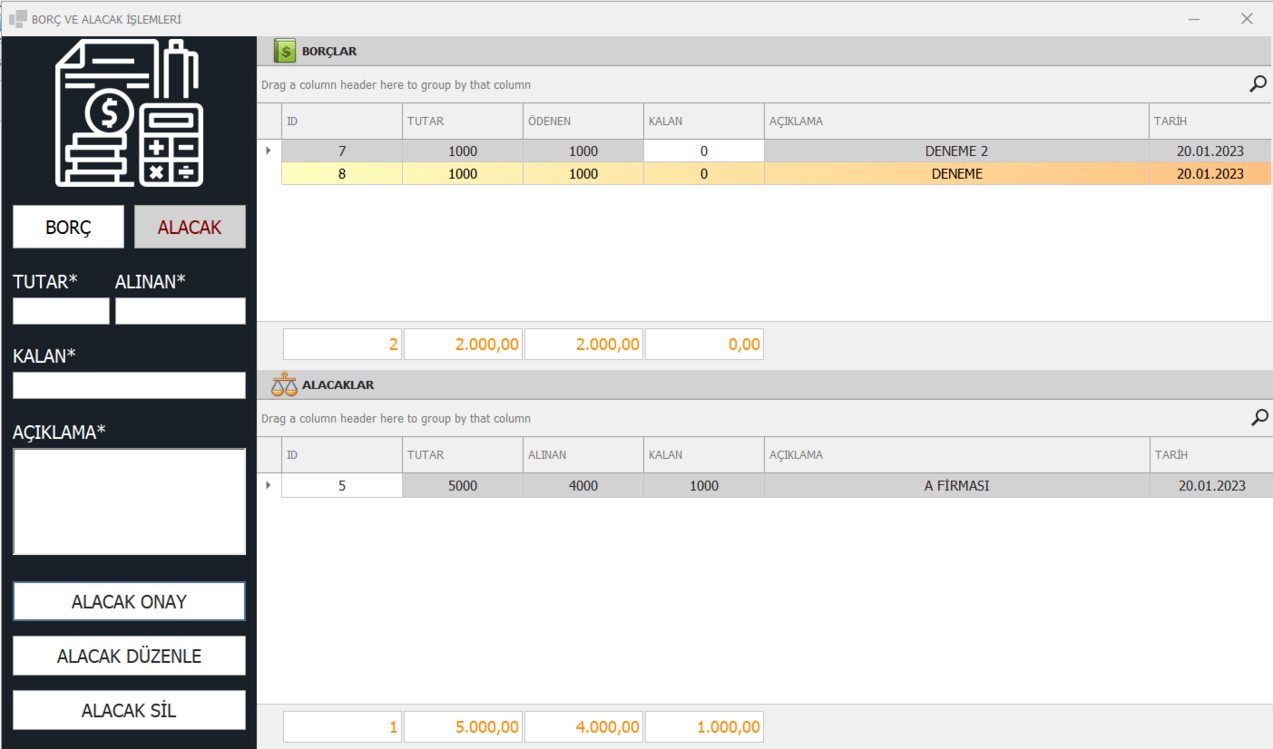Select row indicator arrow for receivable ID 5
The height and width of the screenshot is (749, 1273).
[268, 486]
